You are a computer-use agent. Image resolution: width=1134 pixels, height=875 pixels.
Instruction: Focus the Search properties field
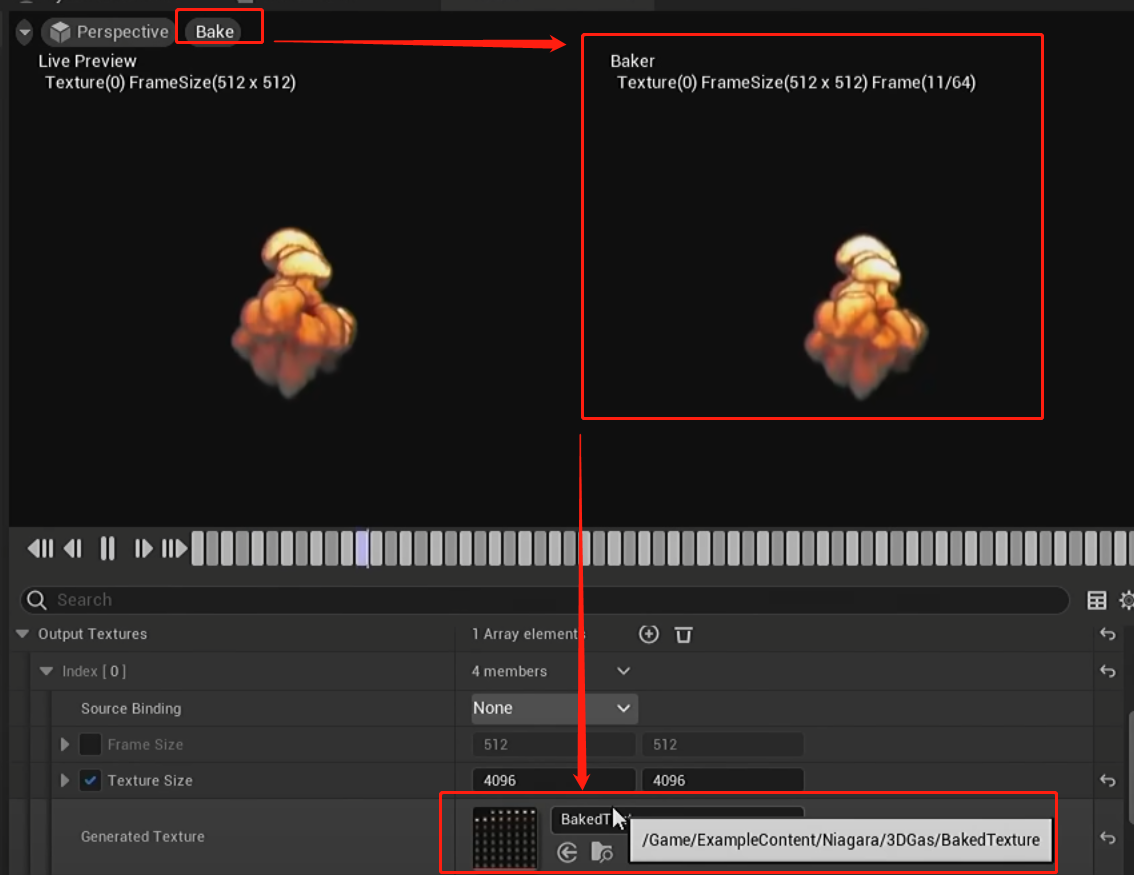pyautogui.click(x=545, y=600)
